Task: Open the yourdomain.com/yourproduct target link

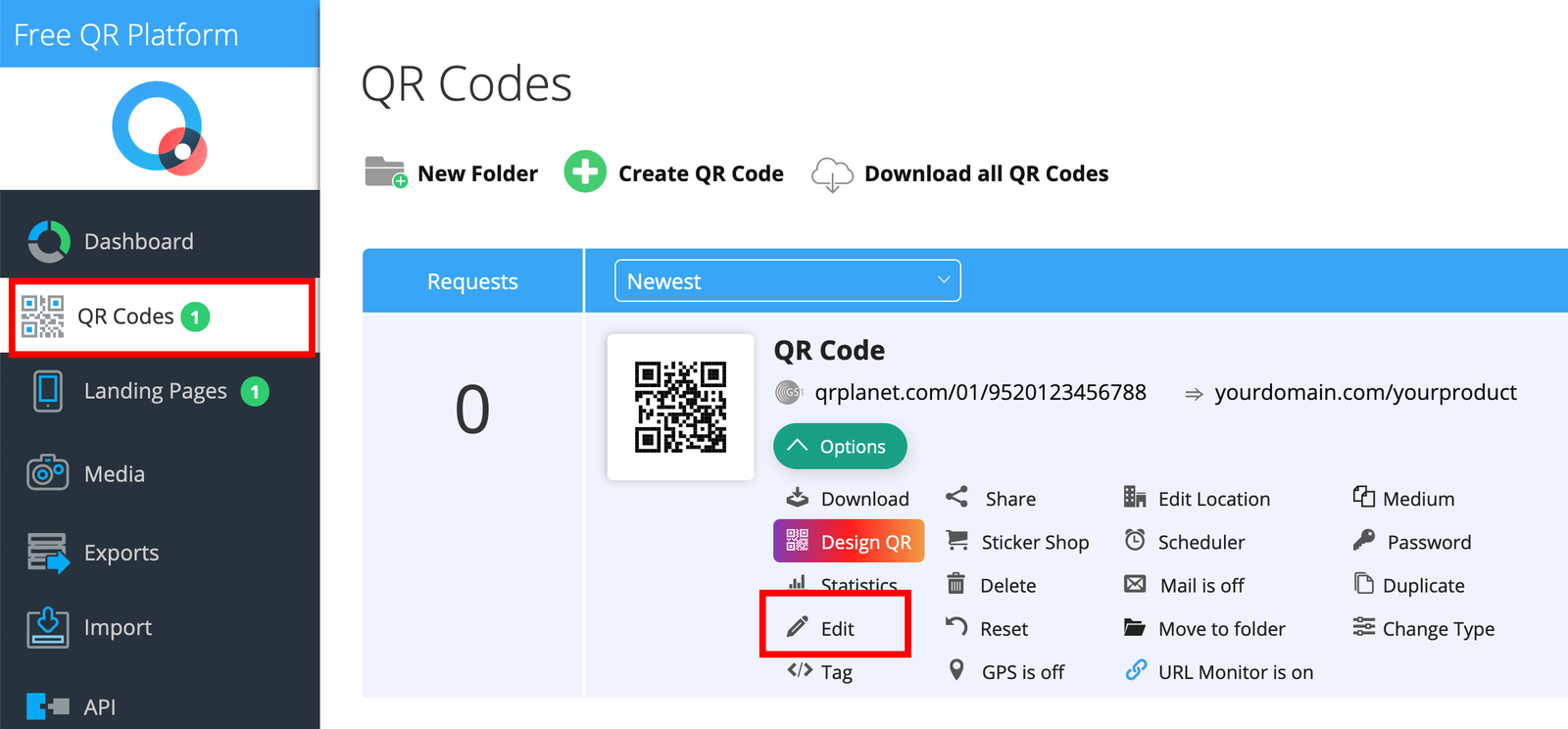Action: [1365, 392]
